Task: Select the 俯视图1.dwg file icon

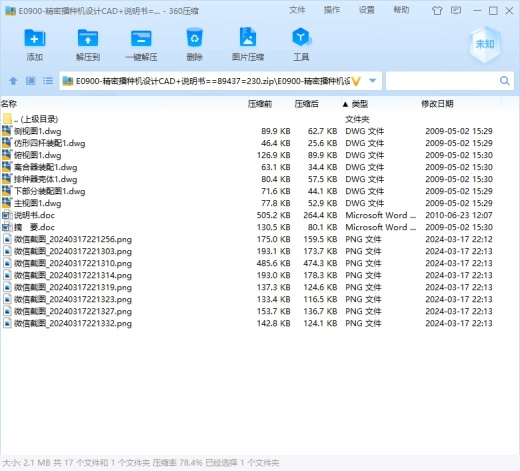Action: 7,155
